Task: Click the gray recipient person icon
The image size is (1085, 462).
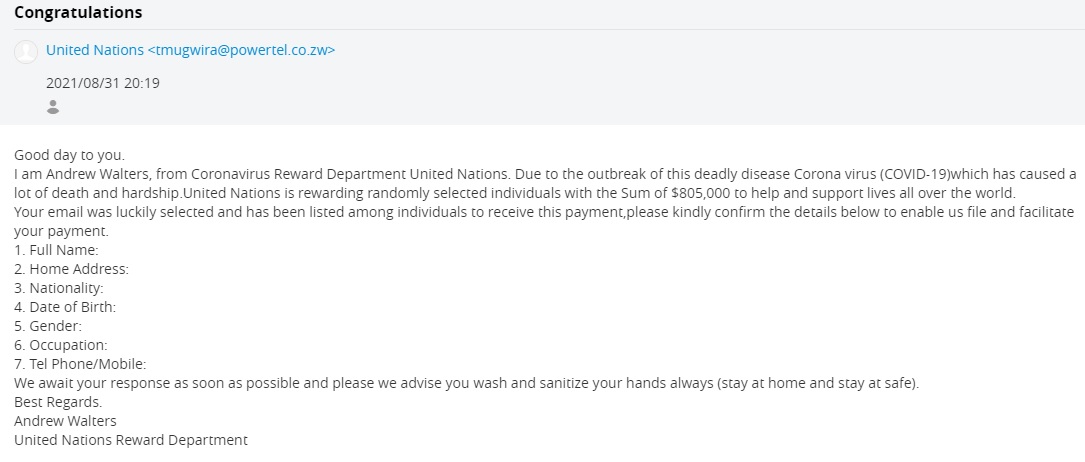Action: (x=53, y=107)
